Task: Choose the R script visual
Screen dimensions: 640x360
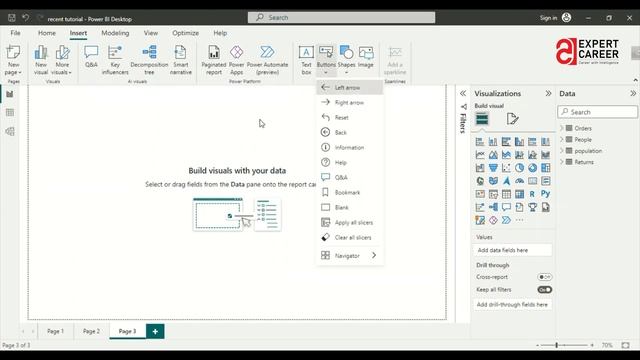Action: coord(532,194)
